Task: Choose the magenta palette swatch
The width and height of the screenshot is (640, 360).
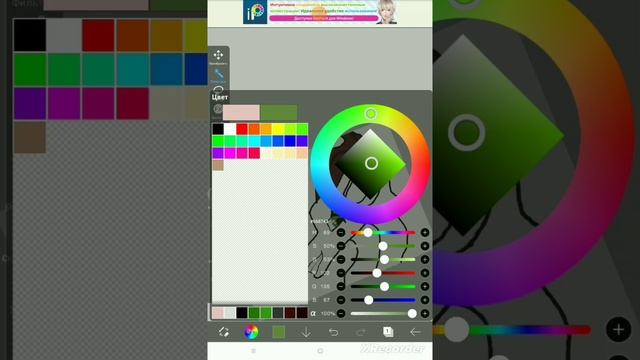Action: pos(230,153)
